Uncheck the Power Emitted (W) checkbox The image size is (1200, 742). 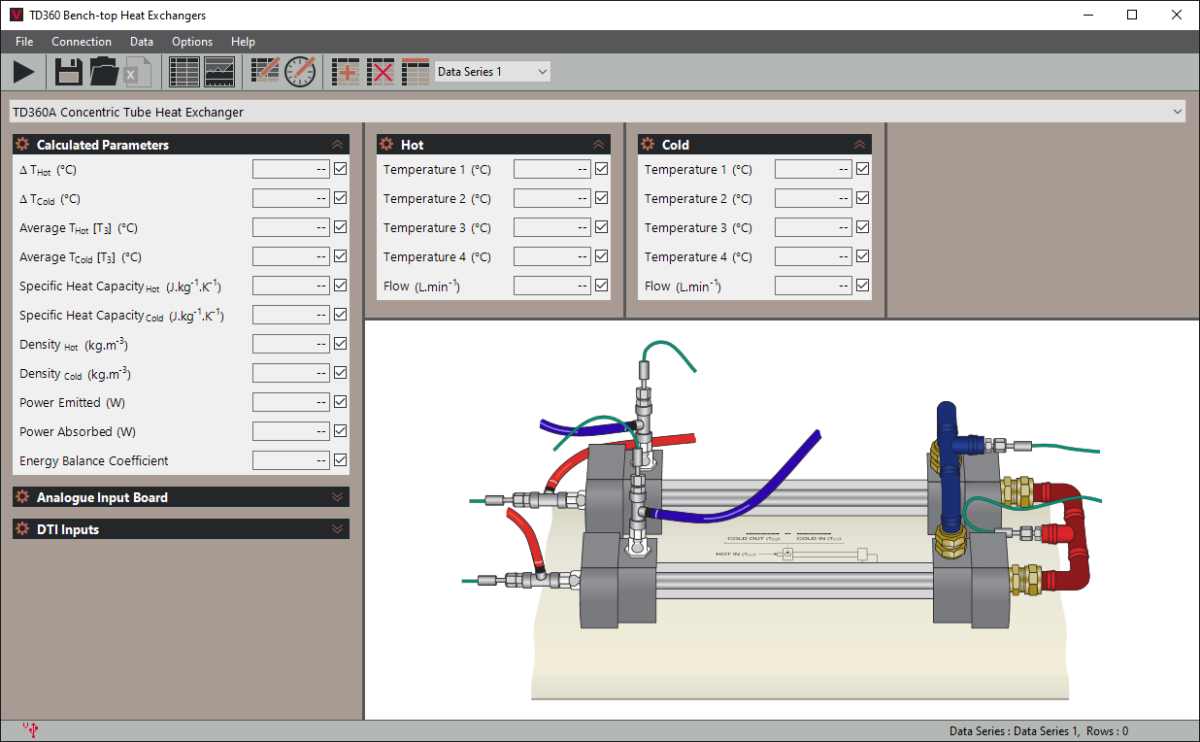click(x=340, y=402)
